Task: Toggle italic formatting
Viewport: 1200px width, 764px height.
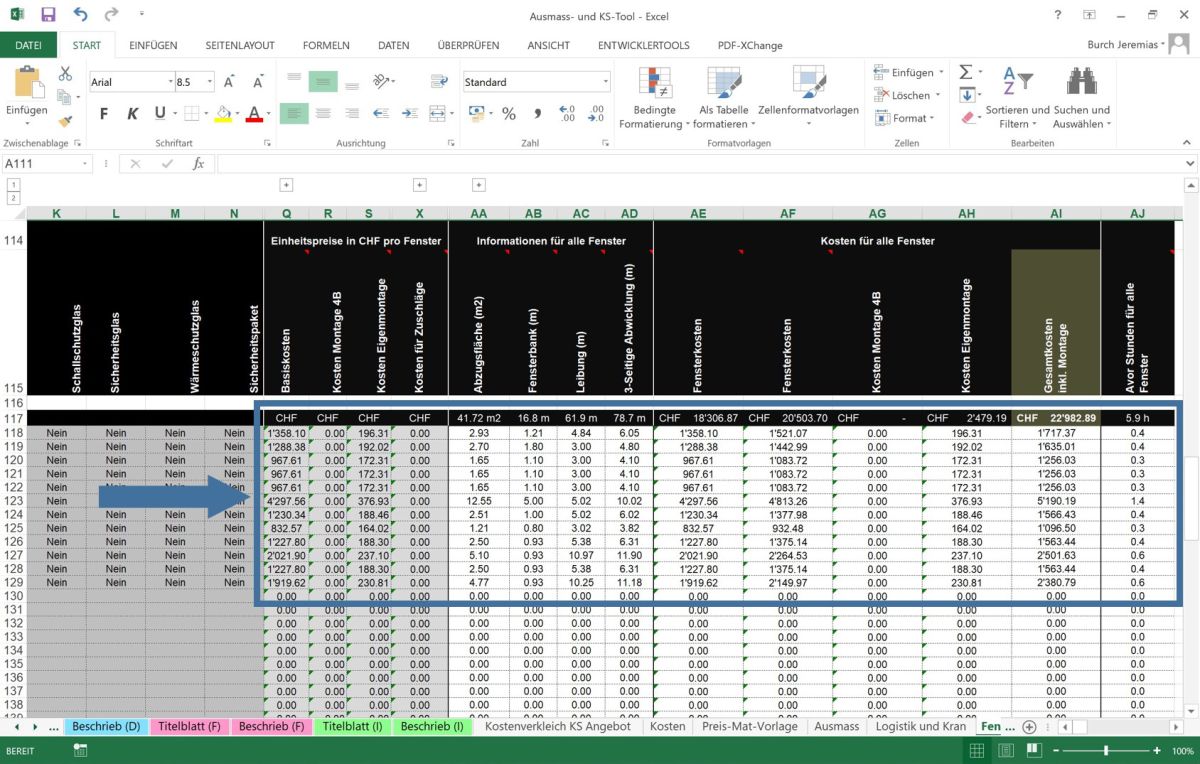Action: (132, 113)
